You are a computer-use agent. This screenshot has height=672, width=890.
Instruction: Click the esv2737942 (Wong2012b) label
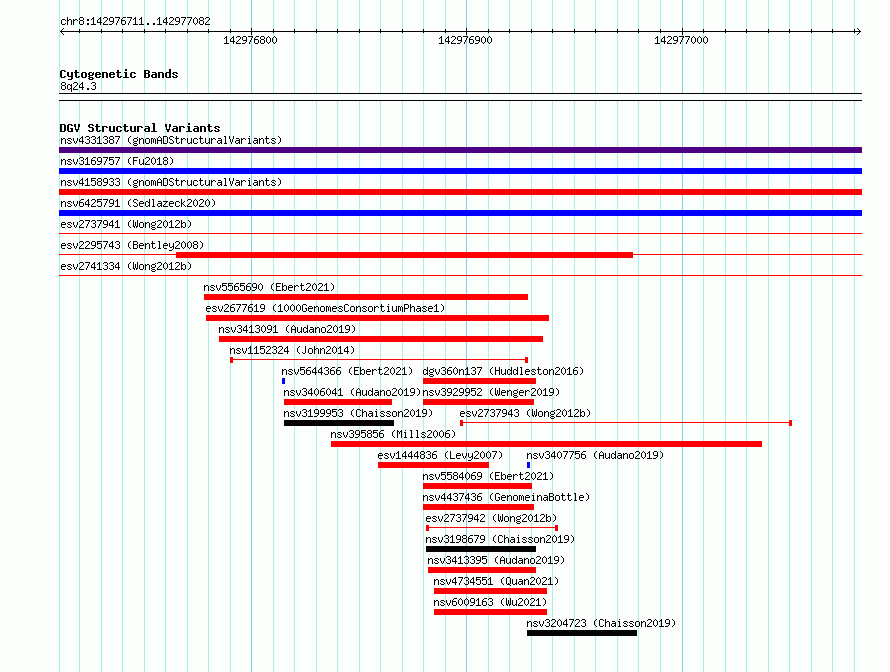point(491,518)
